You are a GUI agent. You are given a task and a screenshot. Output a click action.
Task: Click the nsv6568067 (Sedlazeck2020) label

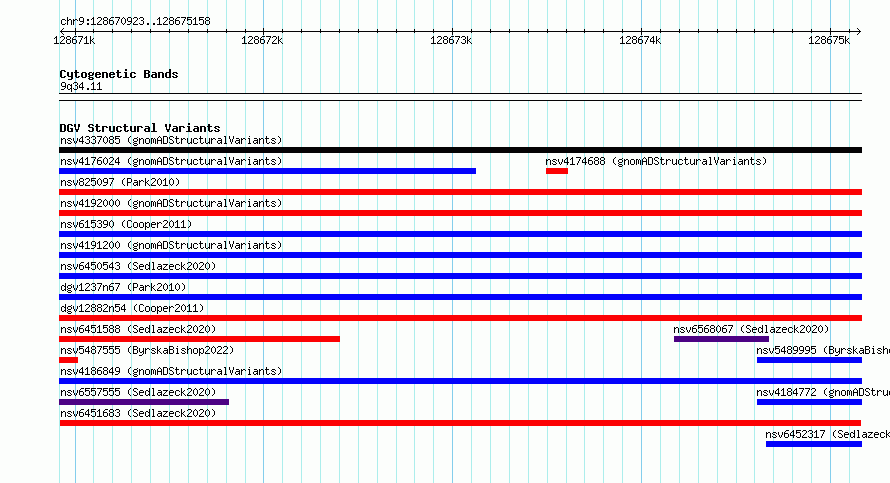[x=752, y=329]
